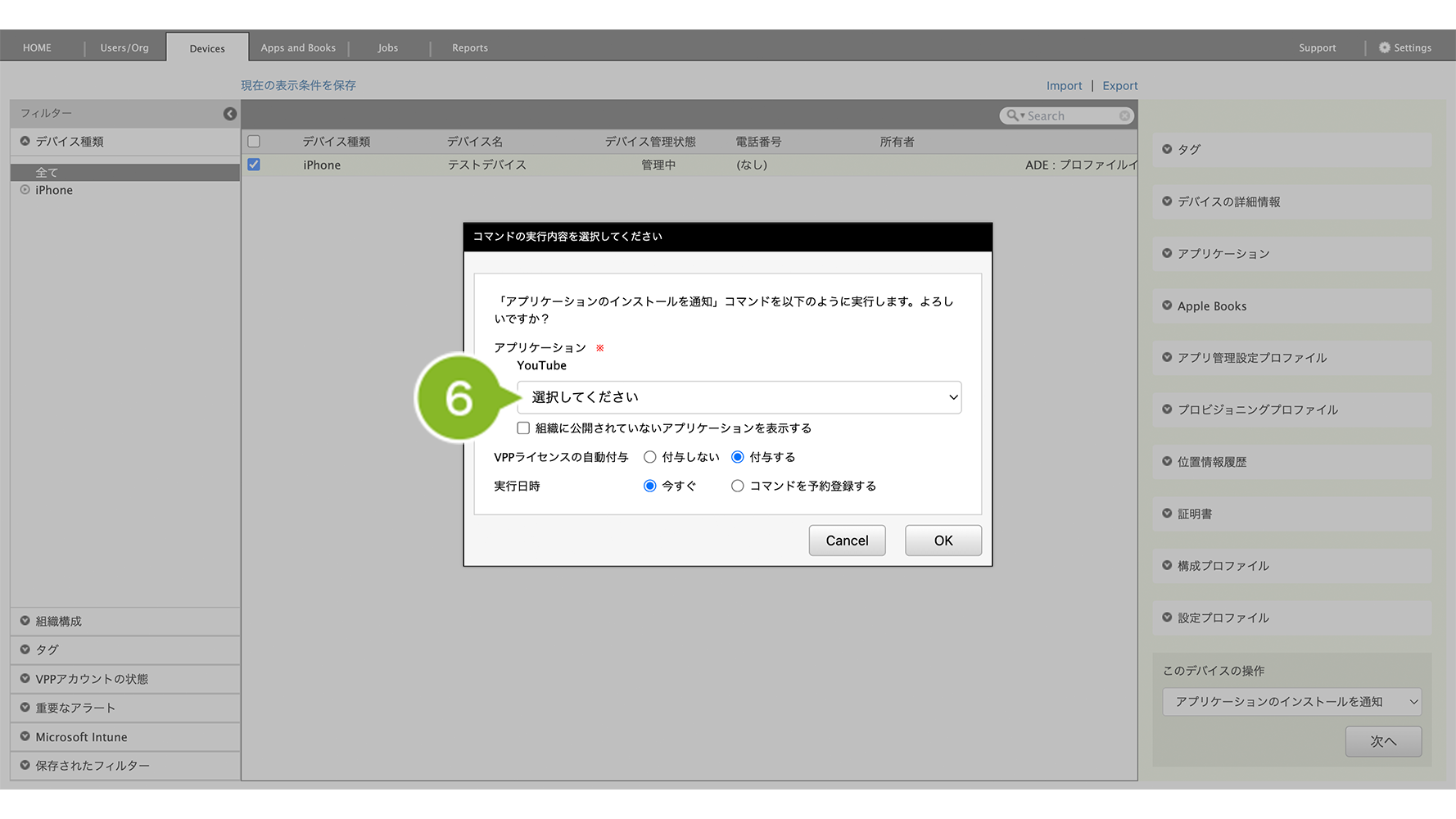Select the 付与しない radio button
This screenshot has height=819, width=1456.
tap(650, 457)
